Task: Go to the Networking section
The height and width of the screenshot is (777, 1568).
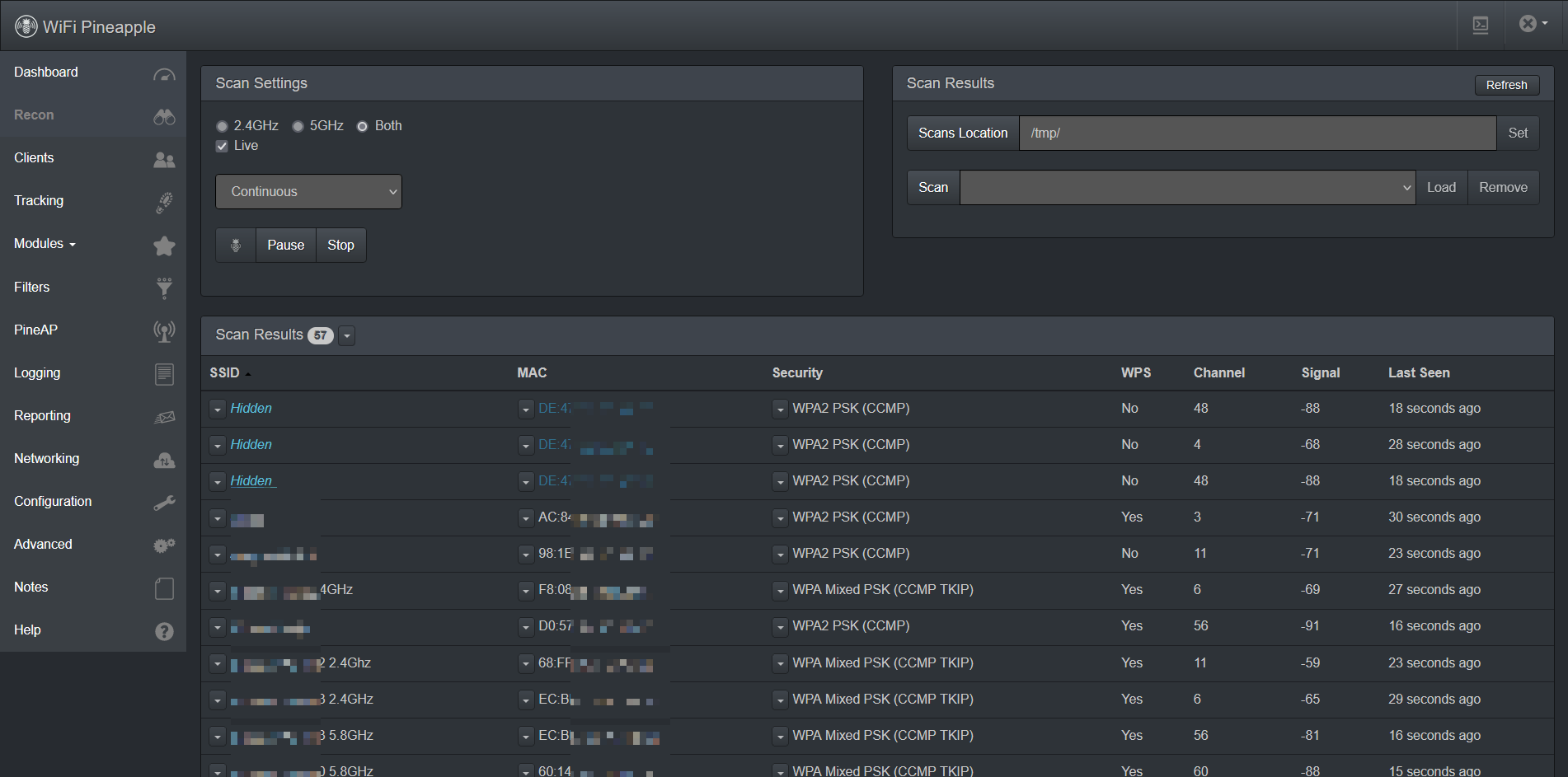Action: tap(47, 459)
